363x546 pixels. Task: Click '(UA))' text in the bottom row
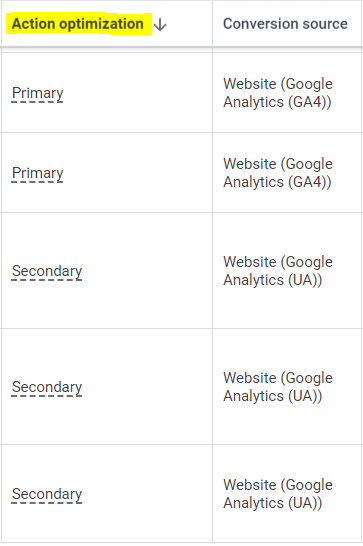pyautogui.click(x=305, y=503)
